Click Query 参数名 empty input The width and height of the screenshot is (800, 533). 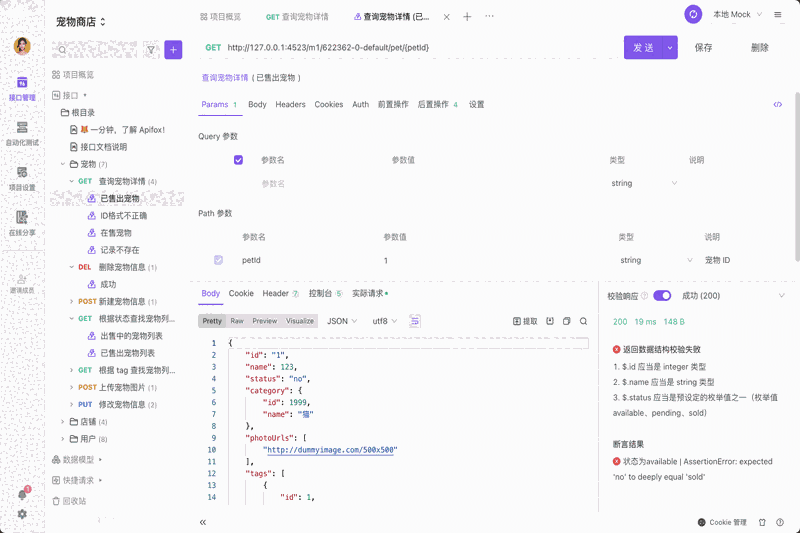(273, 184)
